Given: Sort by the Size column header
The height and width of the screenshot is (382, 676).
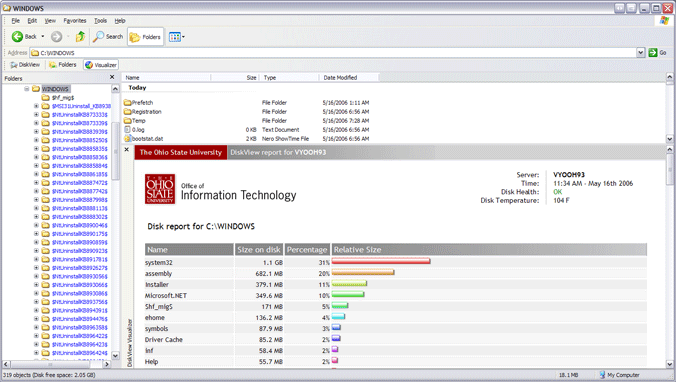Looking at the screenshot, I should pos(235,78).
